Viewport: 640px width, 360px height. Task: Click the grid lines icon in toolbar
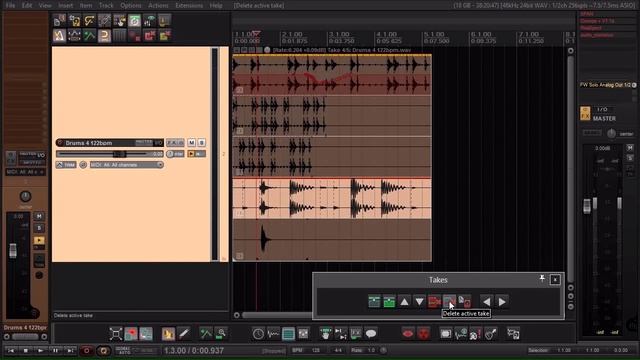coord(119,36)
